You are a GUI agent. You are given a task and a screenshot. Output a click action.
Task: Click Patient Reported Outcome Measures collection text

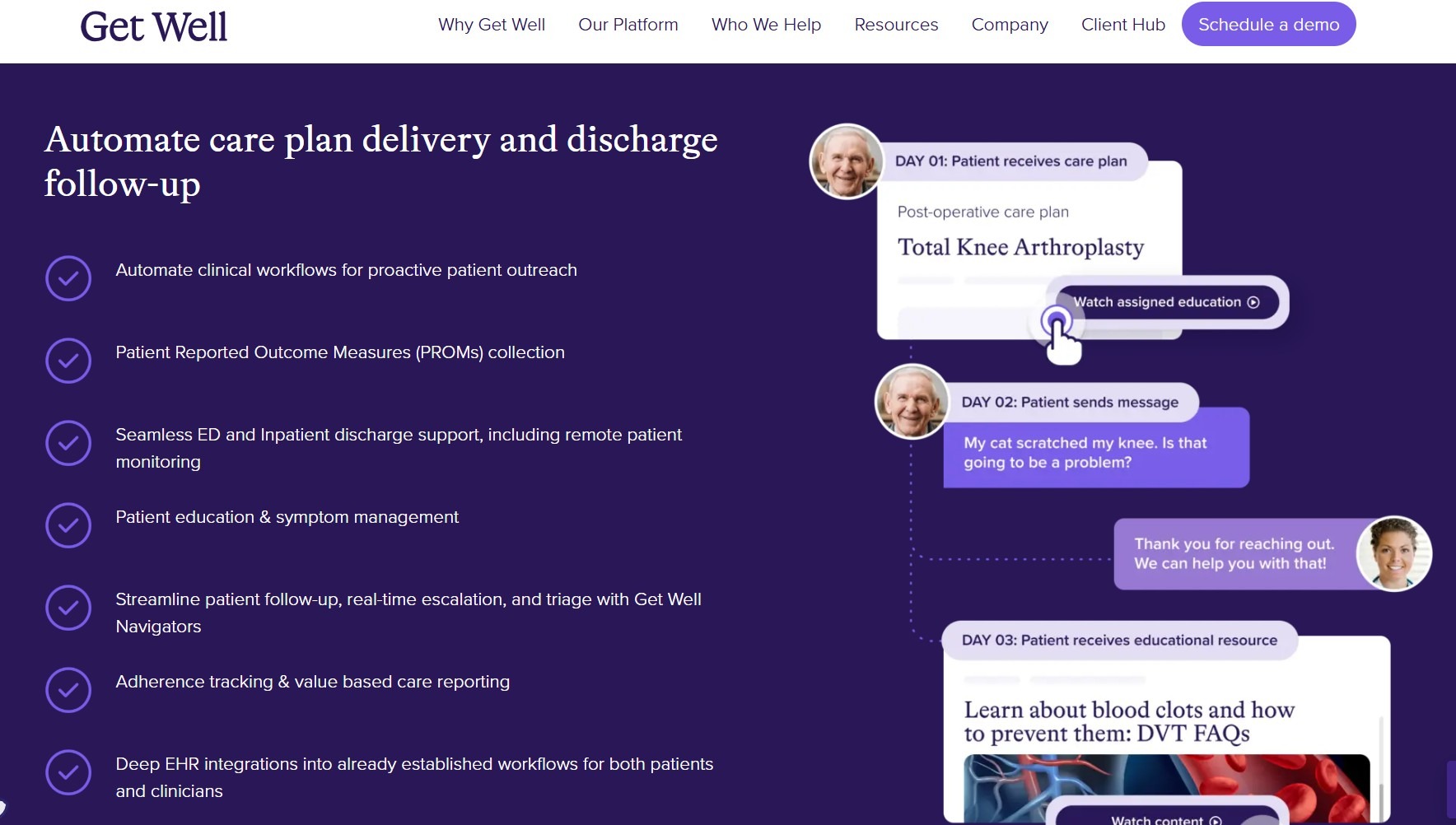pyautogui.click(x=340, y=352)
